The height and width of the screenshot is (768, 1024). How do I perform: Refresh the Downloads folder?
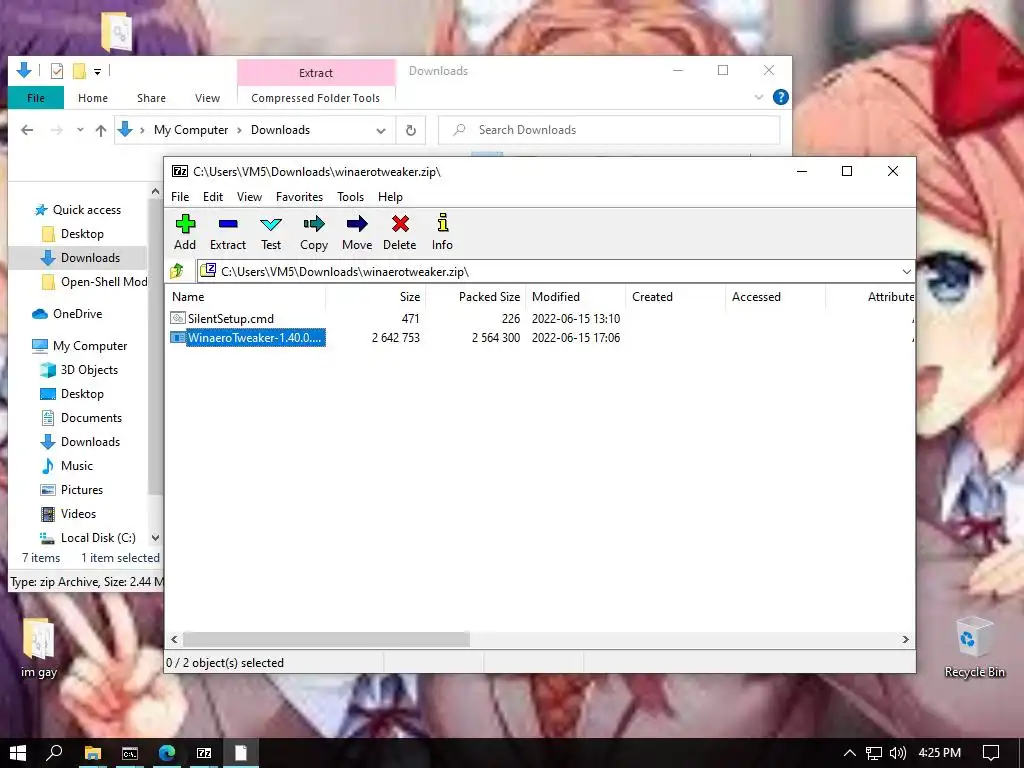click(x=411, y=130)
